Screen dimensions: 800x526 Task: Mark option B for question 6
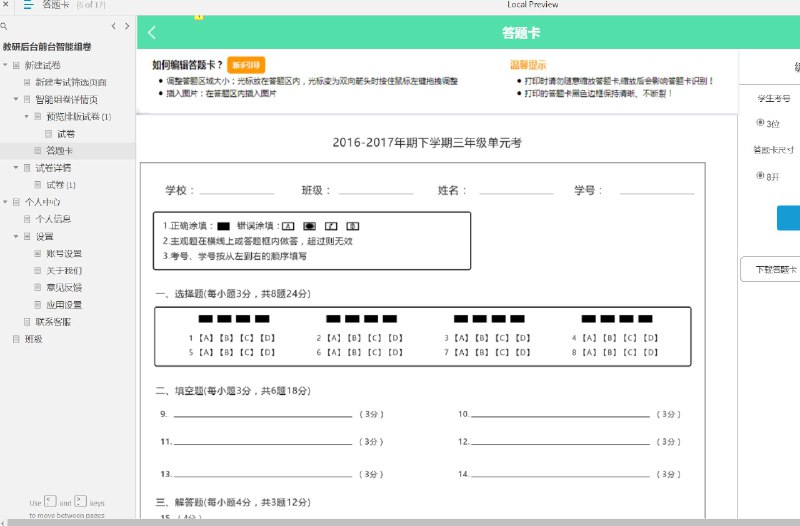[x=354, y=352]
